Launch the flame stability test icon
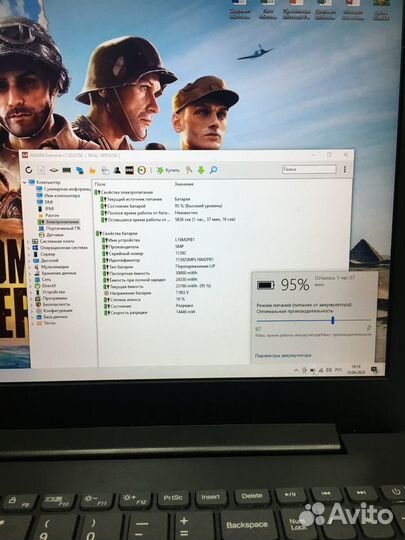Image resolution: width=405 pixels, height=540 pixels. [x=92, y=170]
